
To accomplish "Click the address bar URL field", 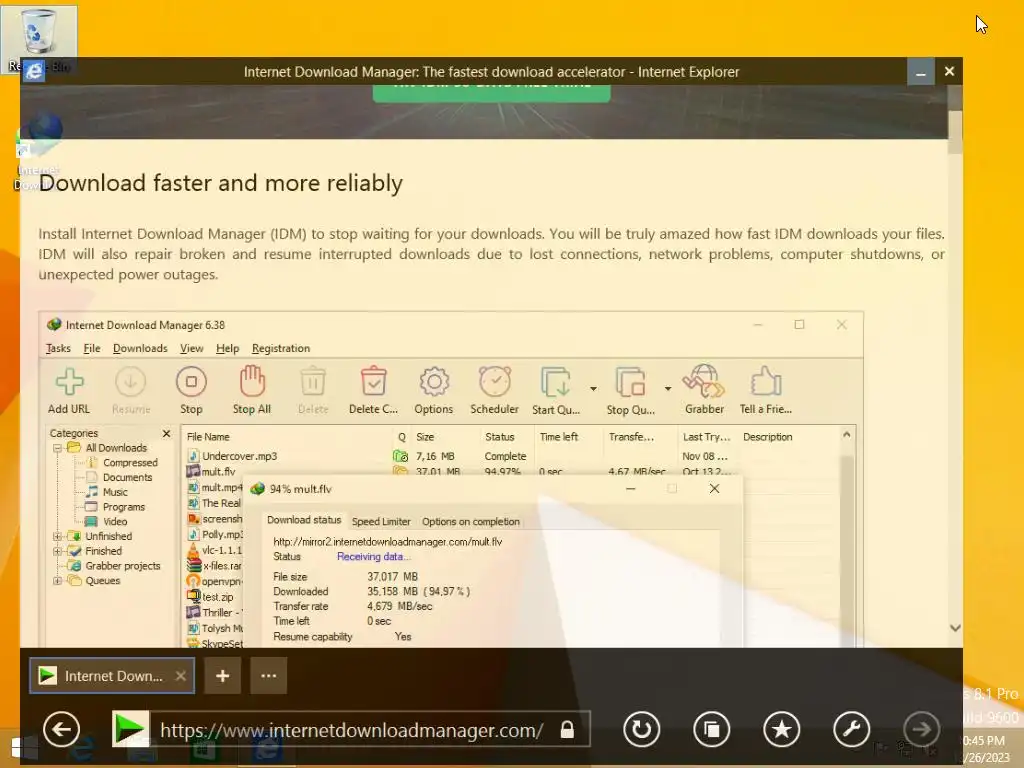I will [351, 729].
